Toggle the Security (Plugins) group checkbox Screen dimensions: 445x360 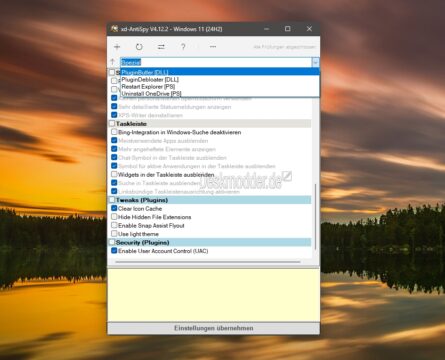(112, 242)
